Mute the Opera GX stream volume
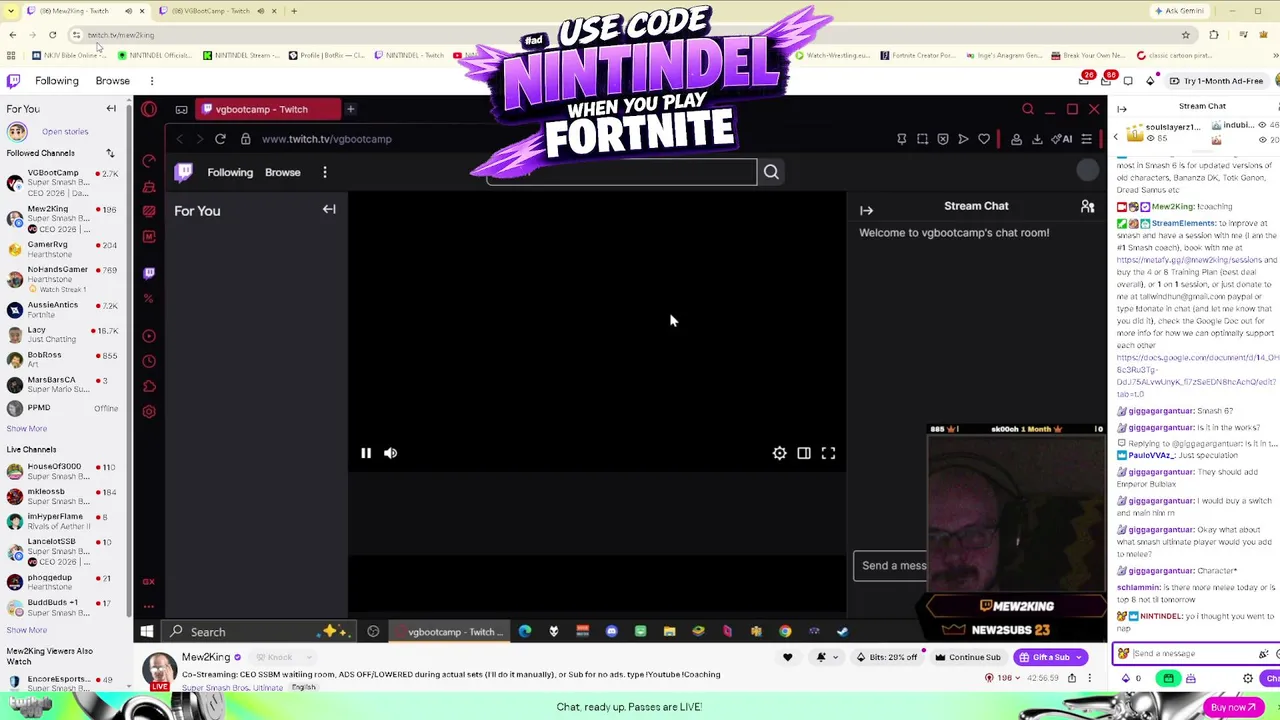This screenshot has width=1280, height=720. (391, 453)
